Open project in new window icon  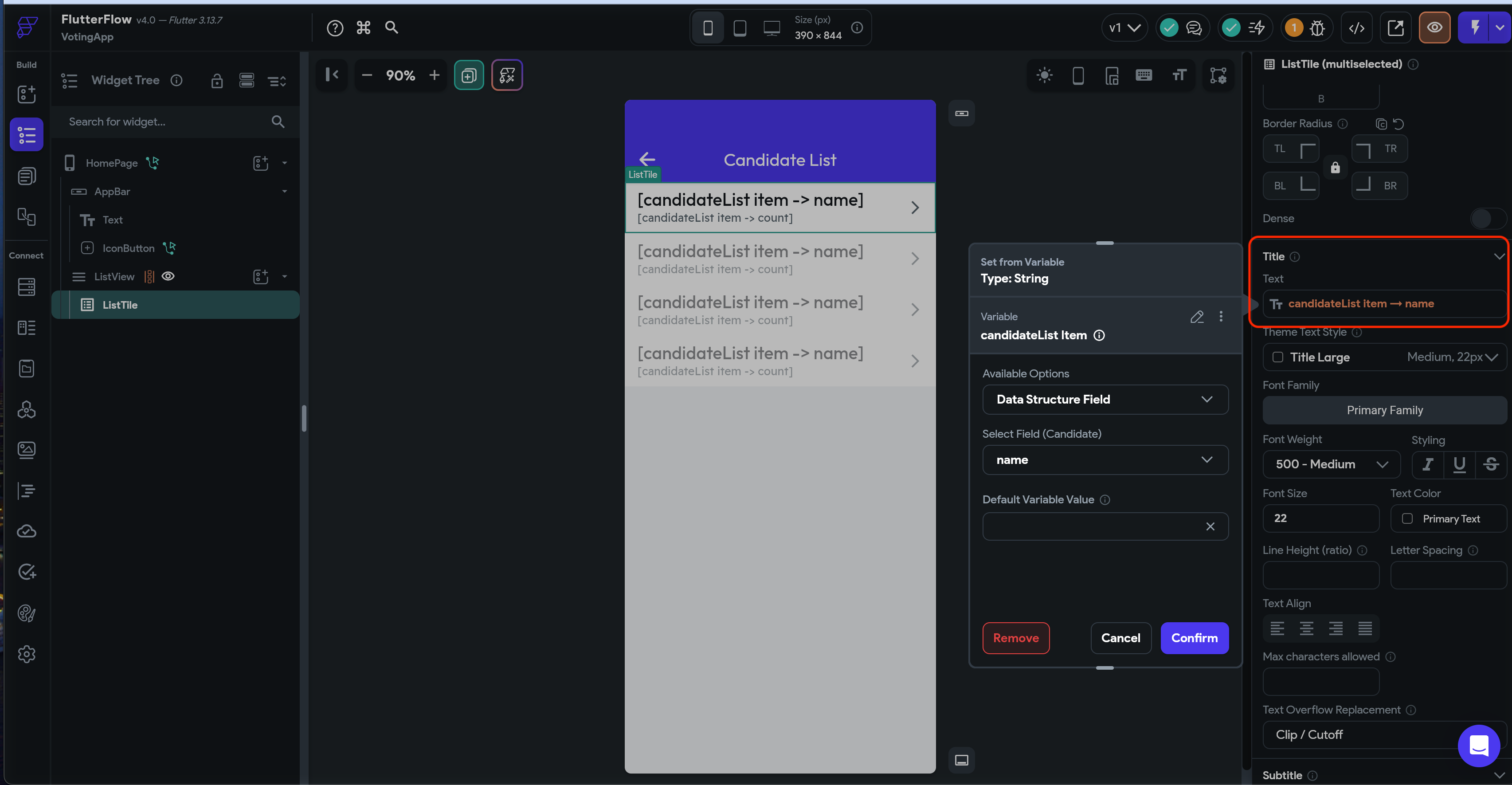(x=1395, y=27)
